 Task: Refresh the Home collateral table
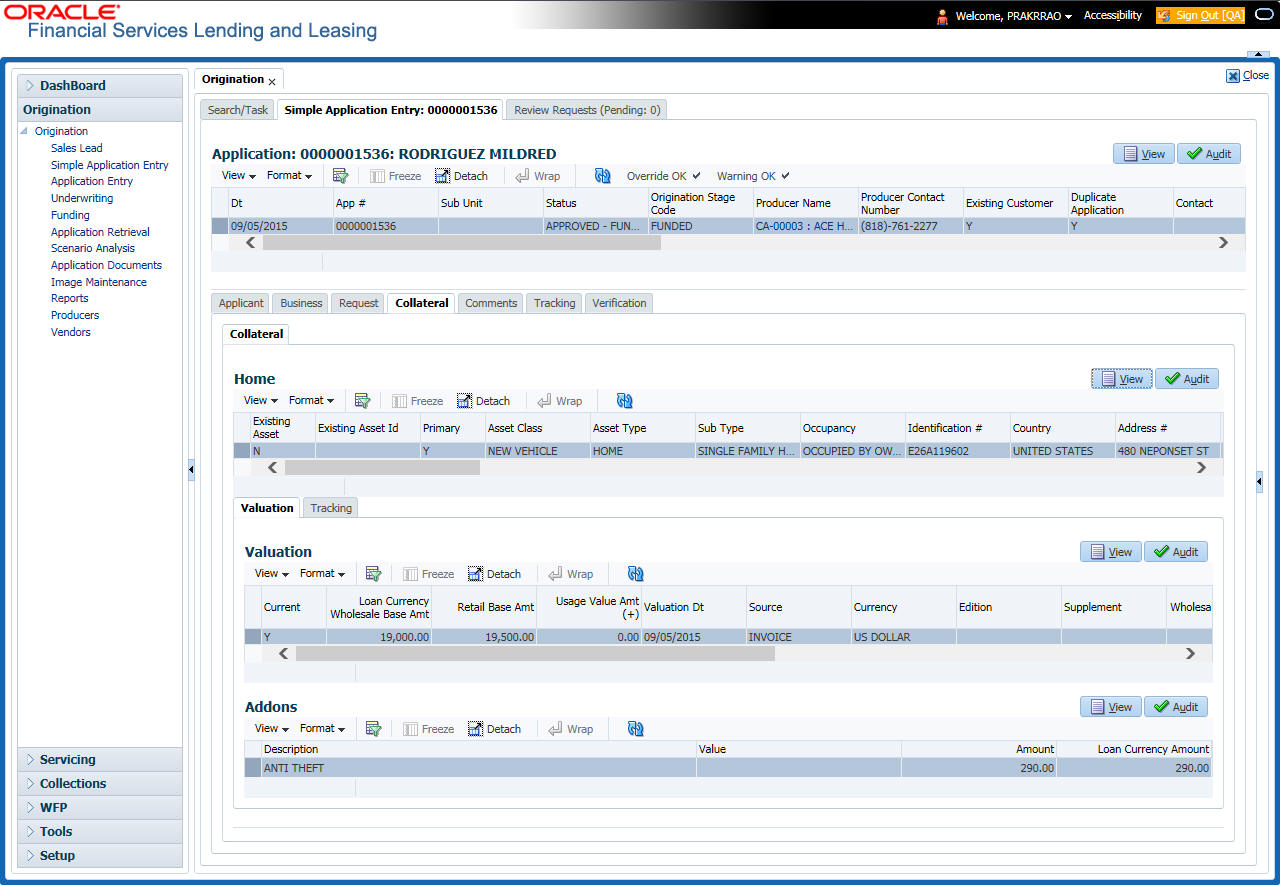click(x=625, y=401)
